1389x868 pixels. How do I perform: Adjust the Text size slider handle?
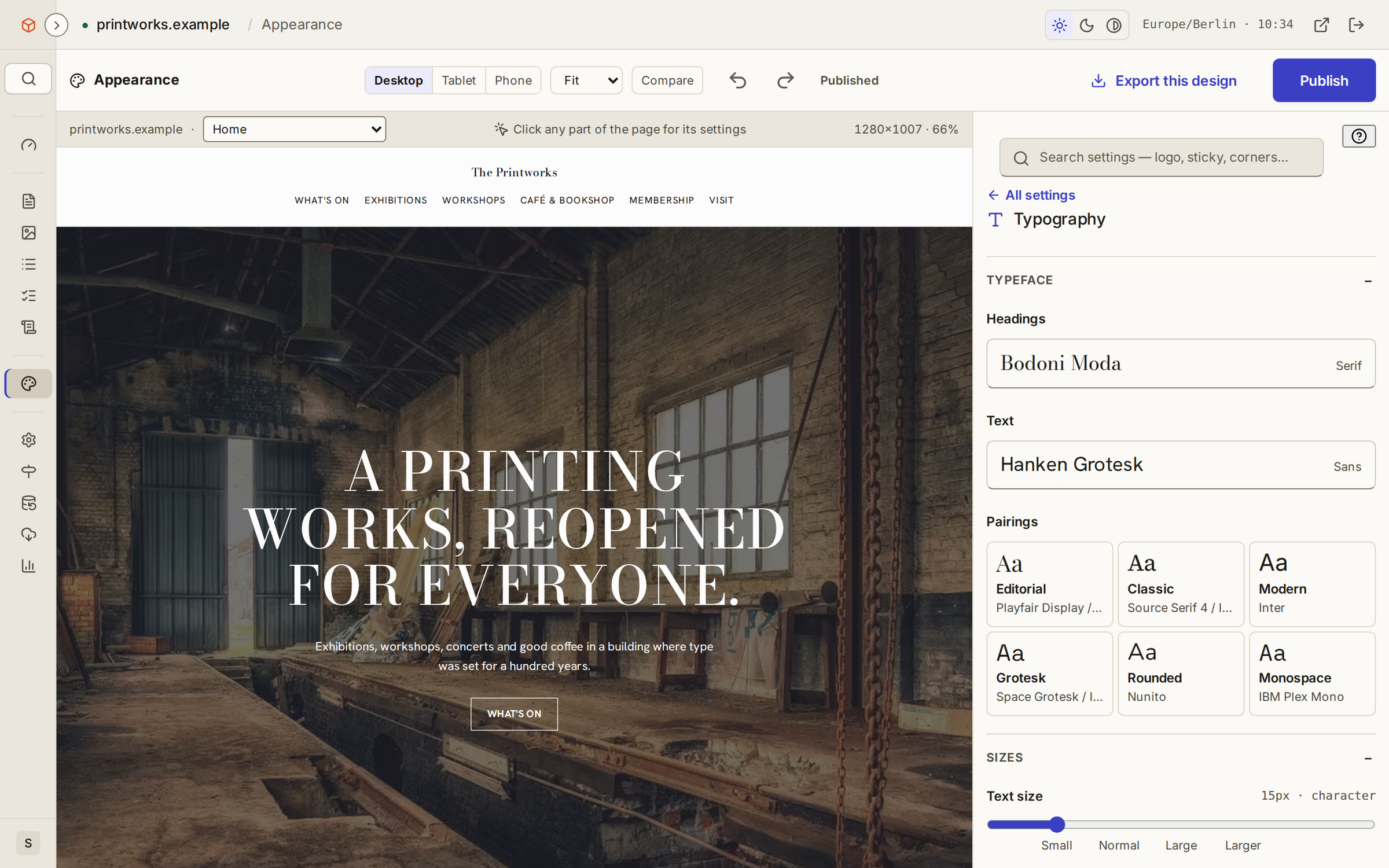tap(1057, 825)
